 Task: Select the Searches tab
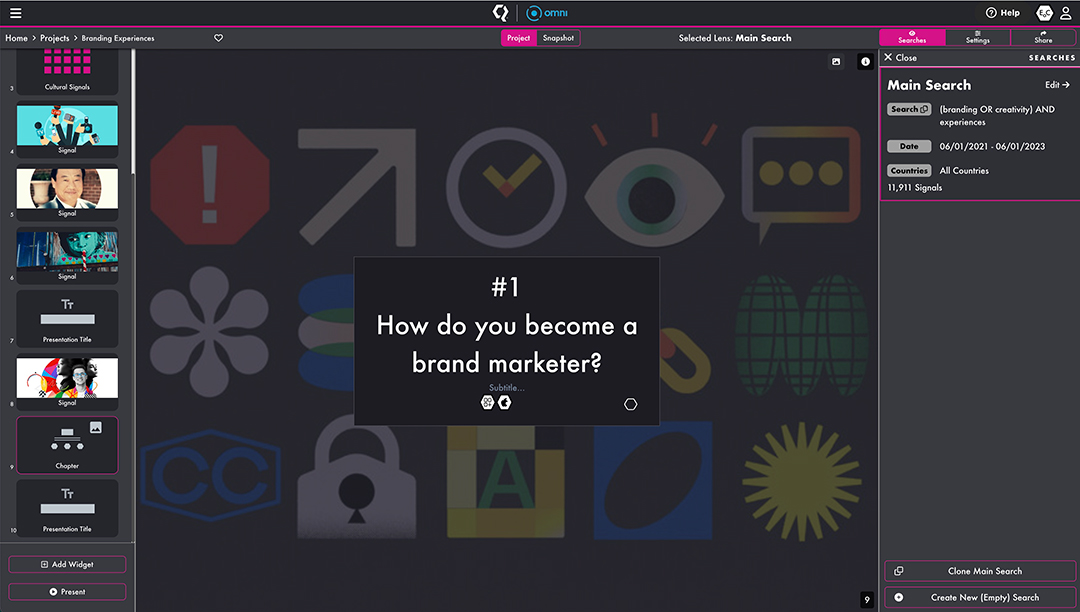pyautogui.click(x=912, y=38)
